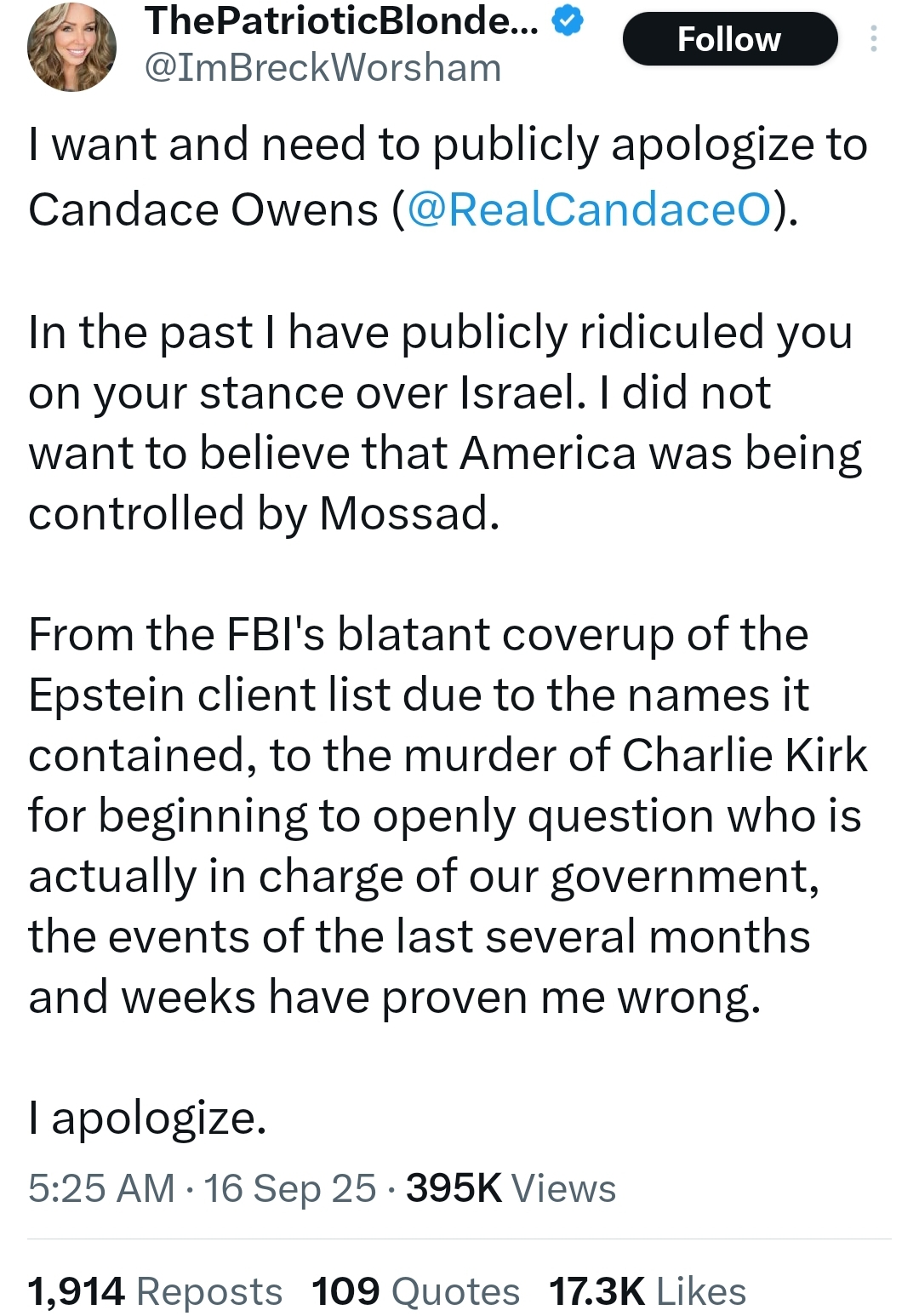
Task: Follow ThePatrioticBlonde account
Action: [x=729, y=39]
